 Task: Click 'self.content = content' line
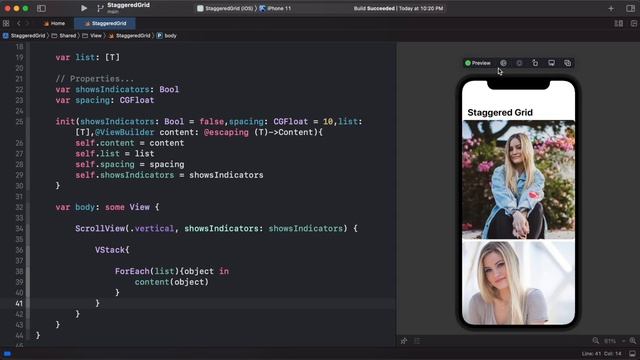129,143
